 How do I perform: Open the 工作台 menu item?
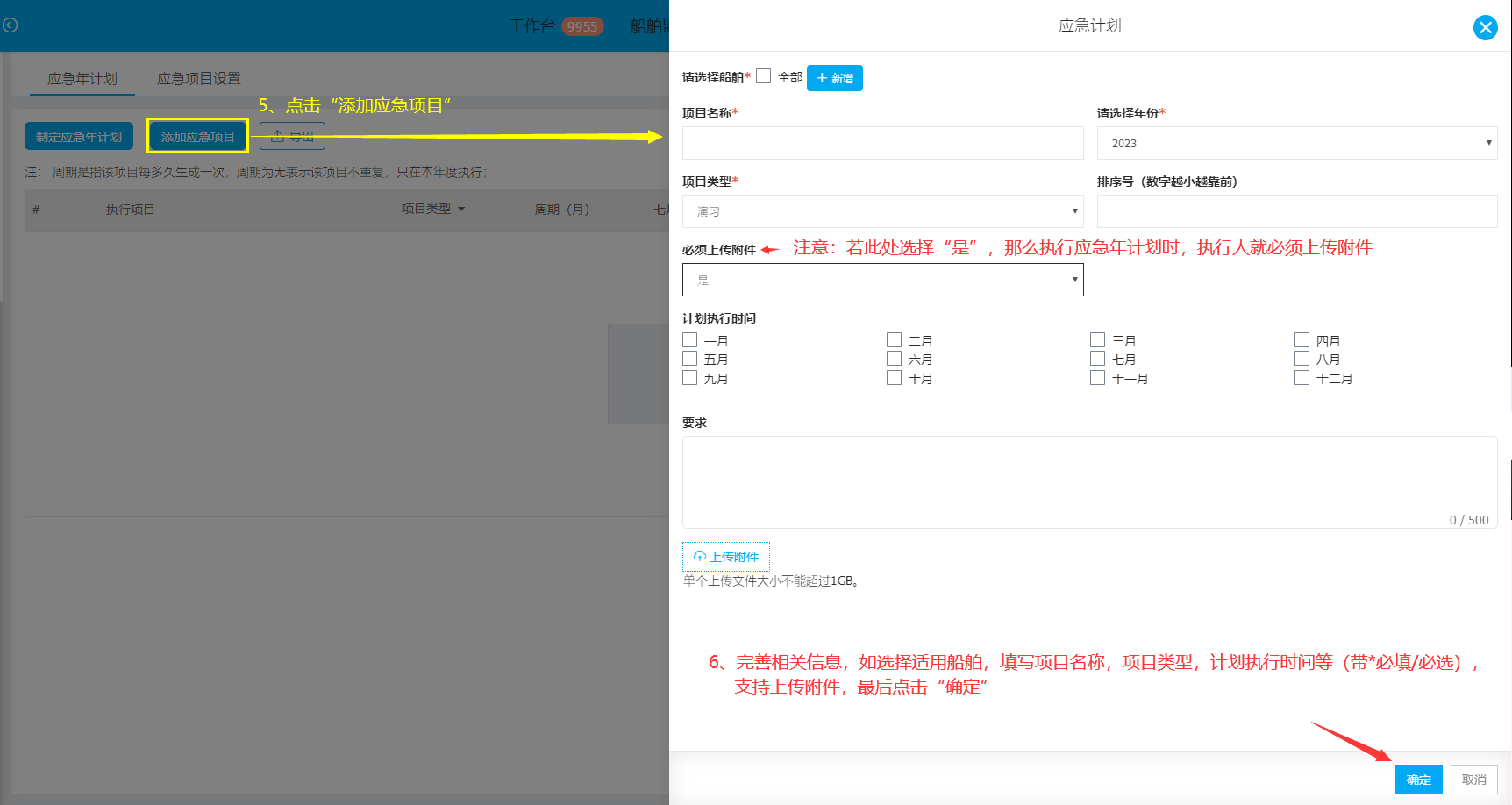pos(532,26)
